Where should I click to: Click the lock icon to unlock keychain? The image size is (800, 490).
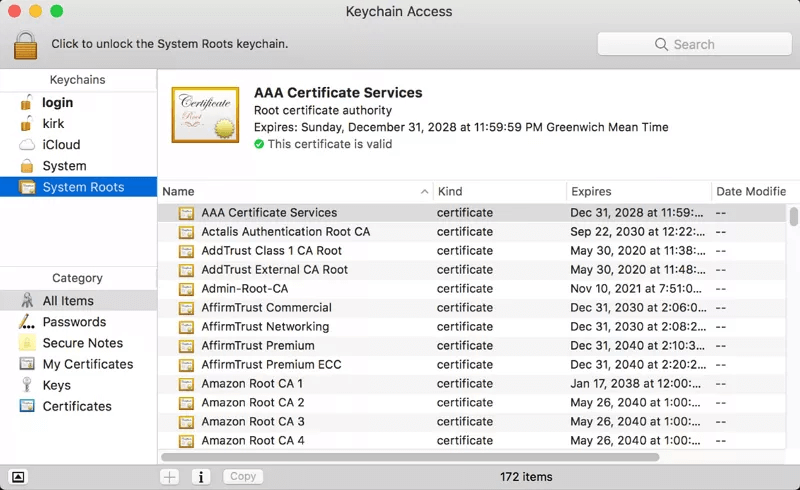25,44
